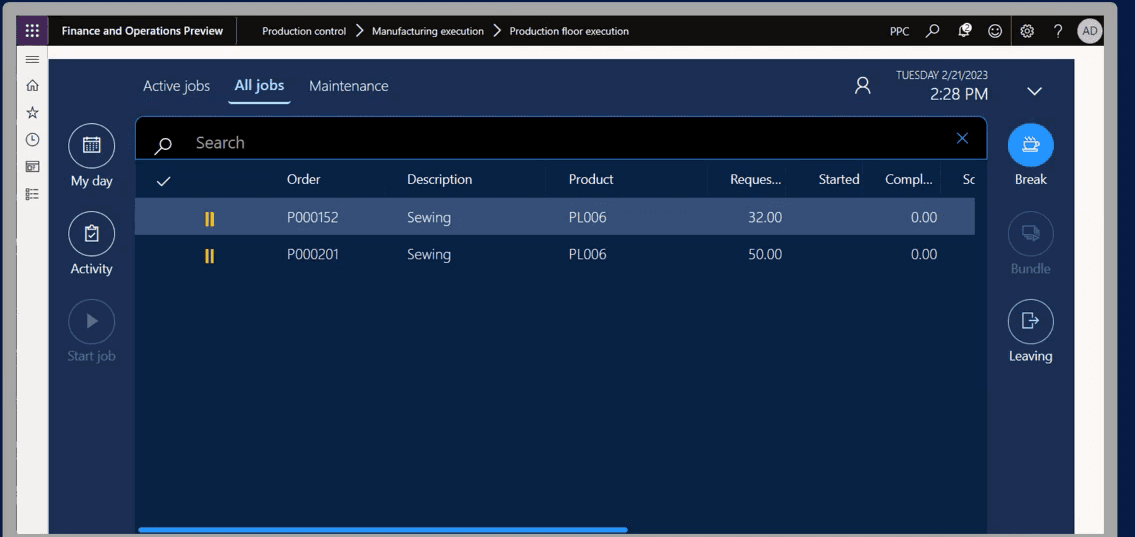The height and width of the screenshot is (537, 1135).
Task: Open help question mark
Action: [x=1058, y=31]
